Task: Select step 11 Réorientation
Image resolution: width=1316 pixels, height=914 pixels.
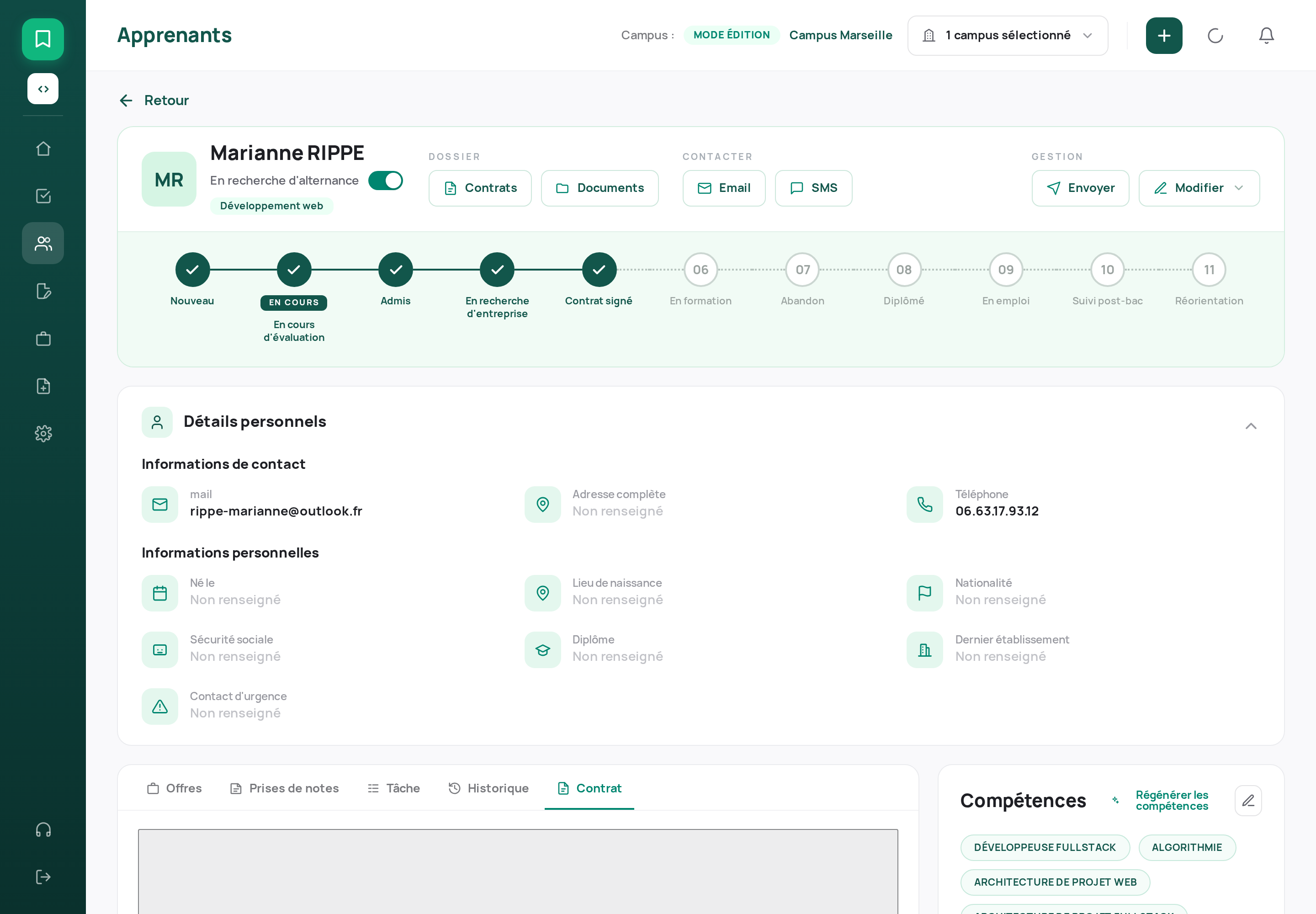Action: [x=1209, y=269]
